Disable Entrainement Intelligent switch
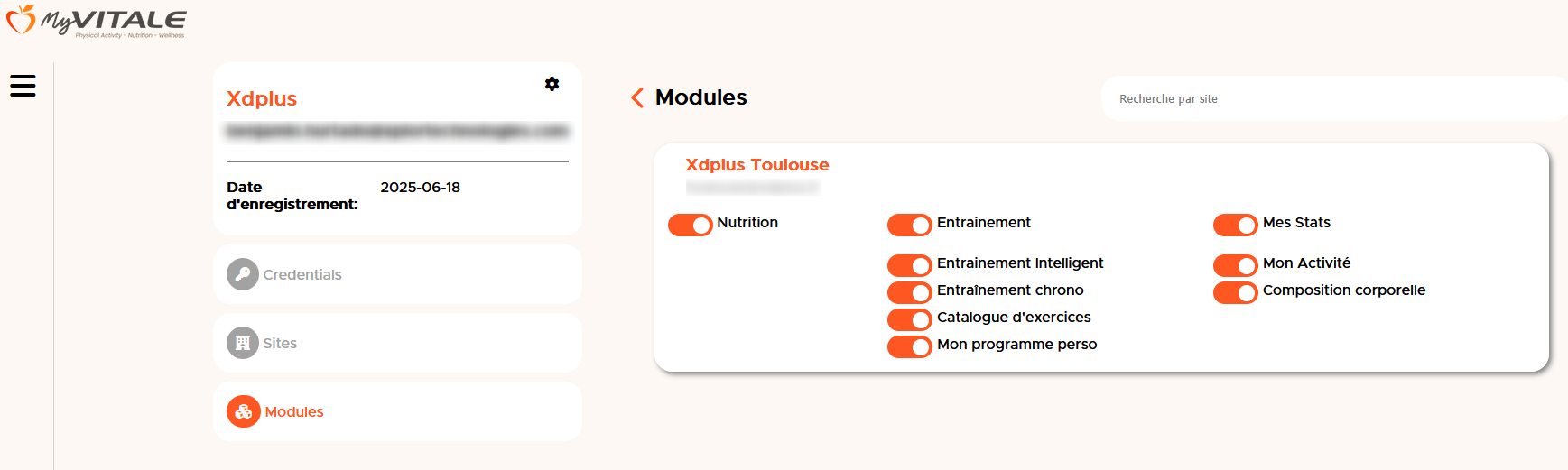This screenshot has width=1568, height=470. pyautogui.click(x=910, y=265)
